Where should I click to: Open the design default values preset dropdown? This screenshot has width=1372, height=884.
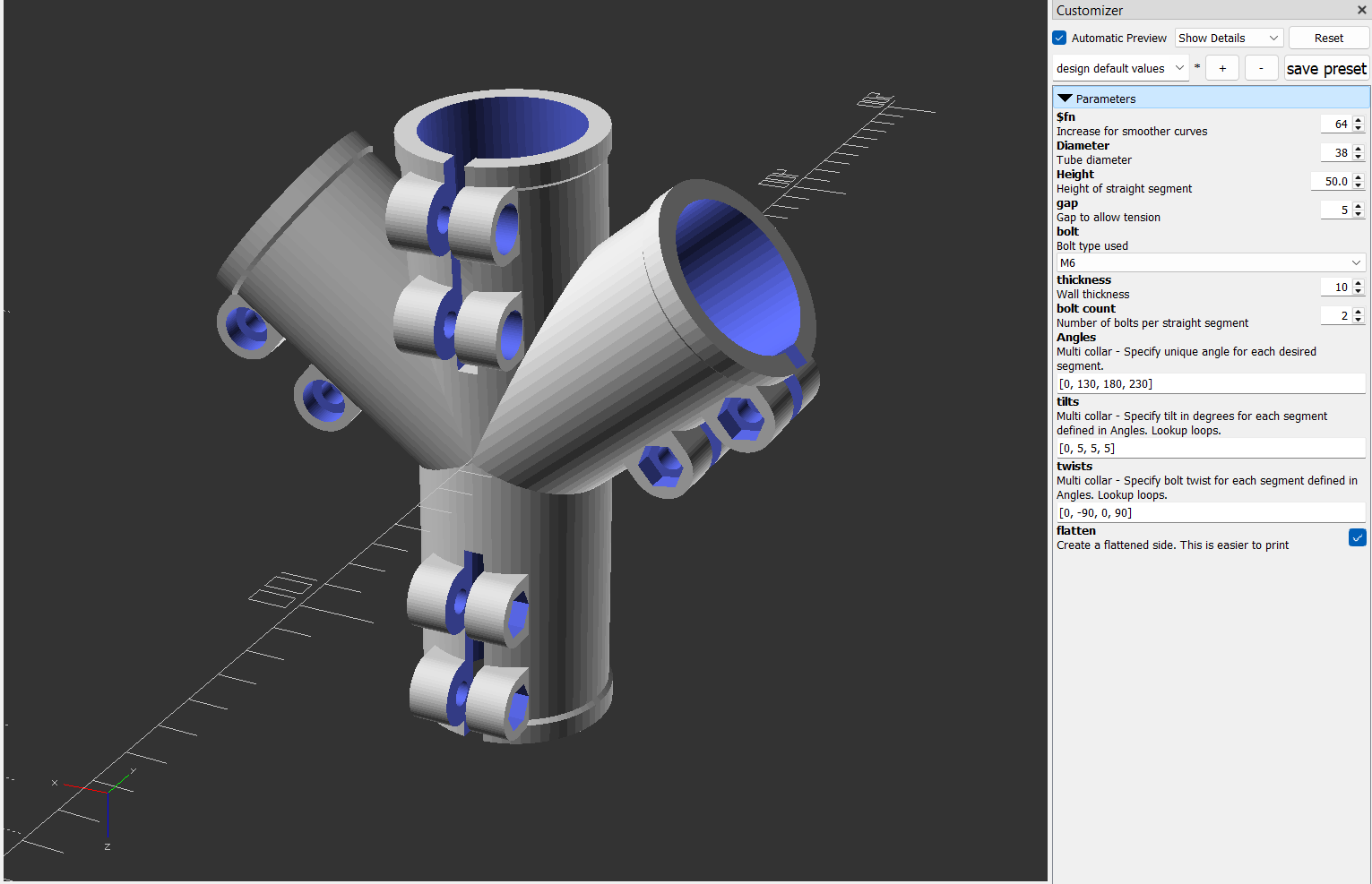click(1120, 68)
